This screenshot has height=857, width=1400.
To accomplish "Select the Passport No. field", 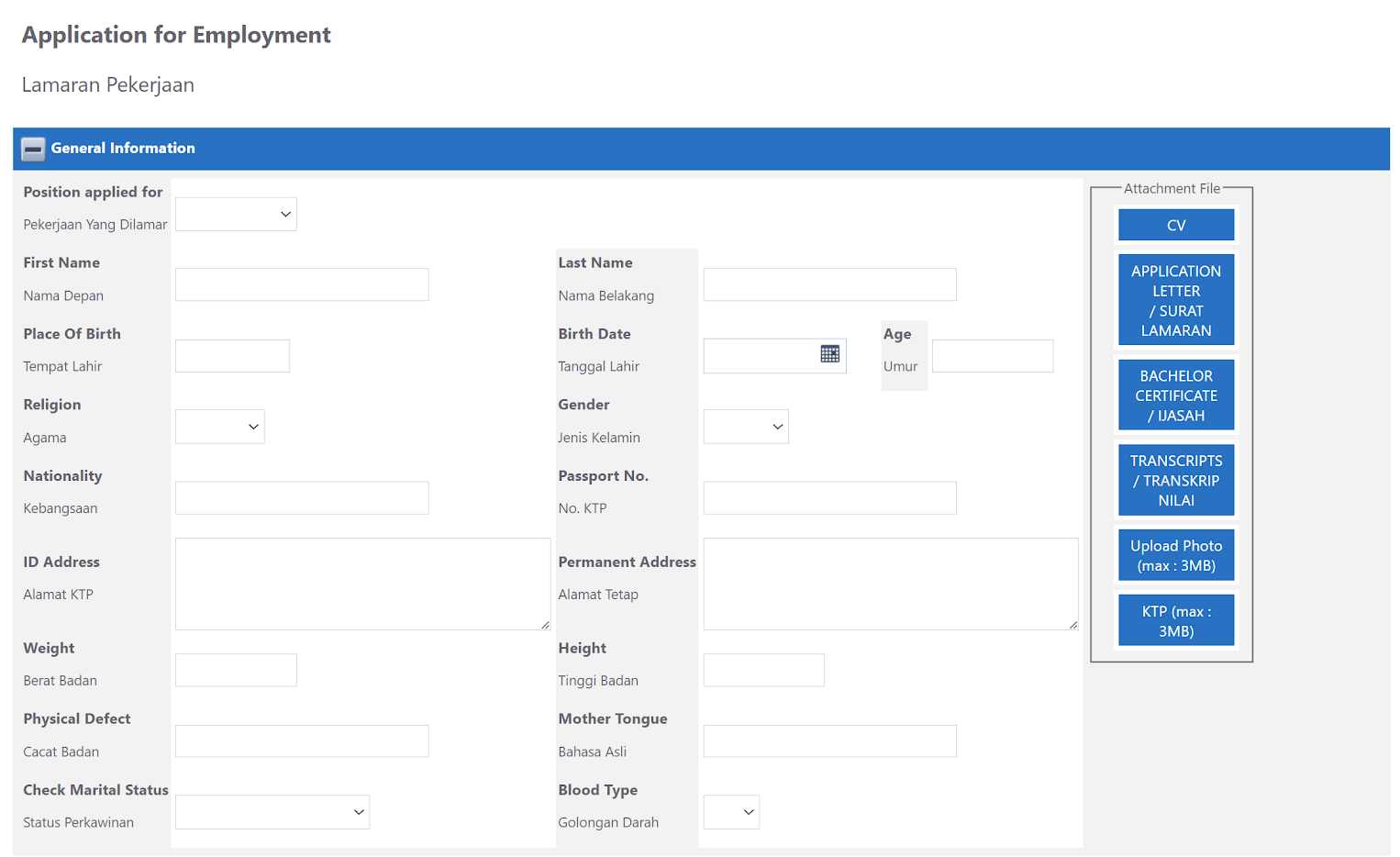I will (x=829, y=498).
